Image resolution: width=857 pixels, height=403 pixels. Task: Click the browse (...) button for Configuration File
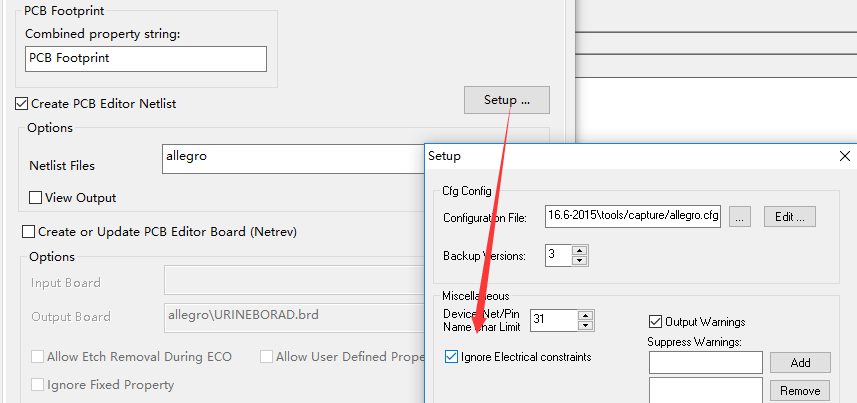739,216
